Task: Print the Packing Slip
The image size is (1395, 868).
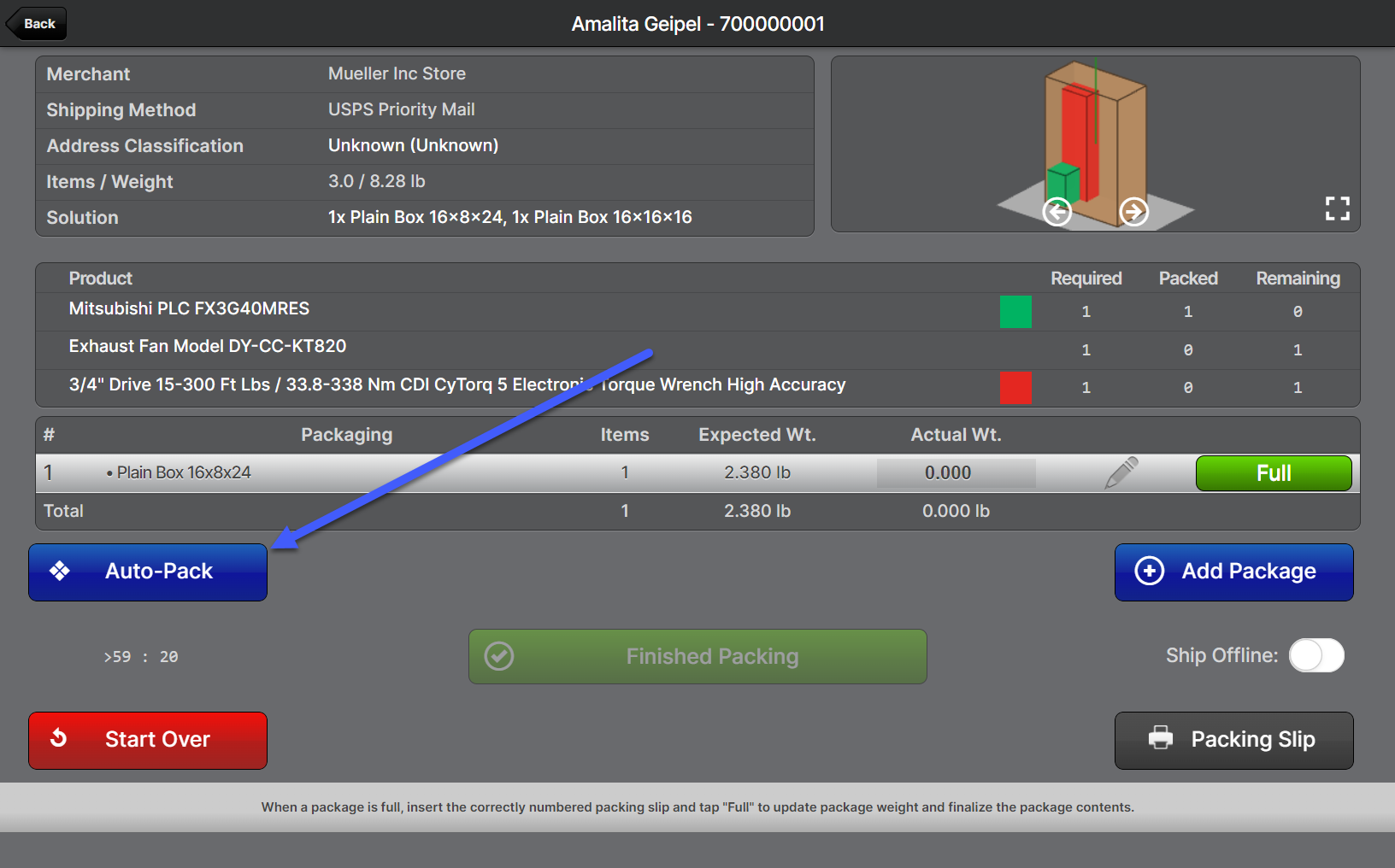Action: tap(1233, 740)
